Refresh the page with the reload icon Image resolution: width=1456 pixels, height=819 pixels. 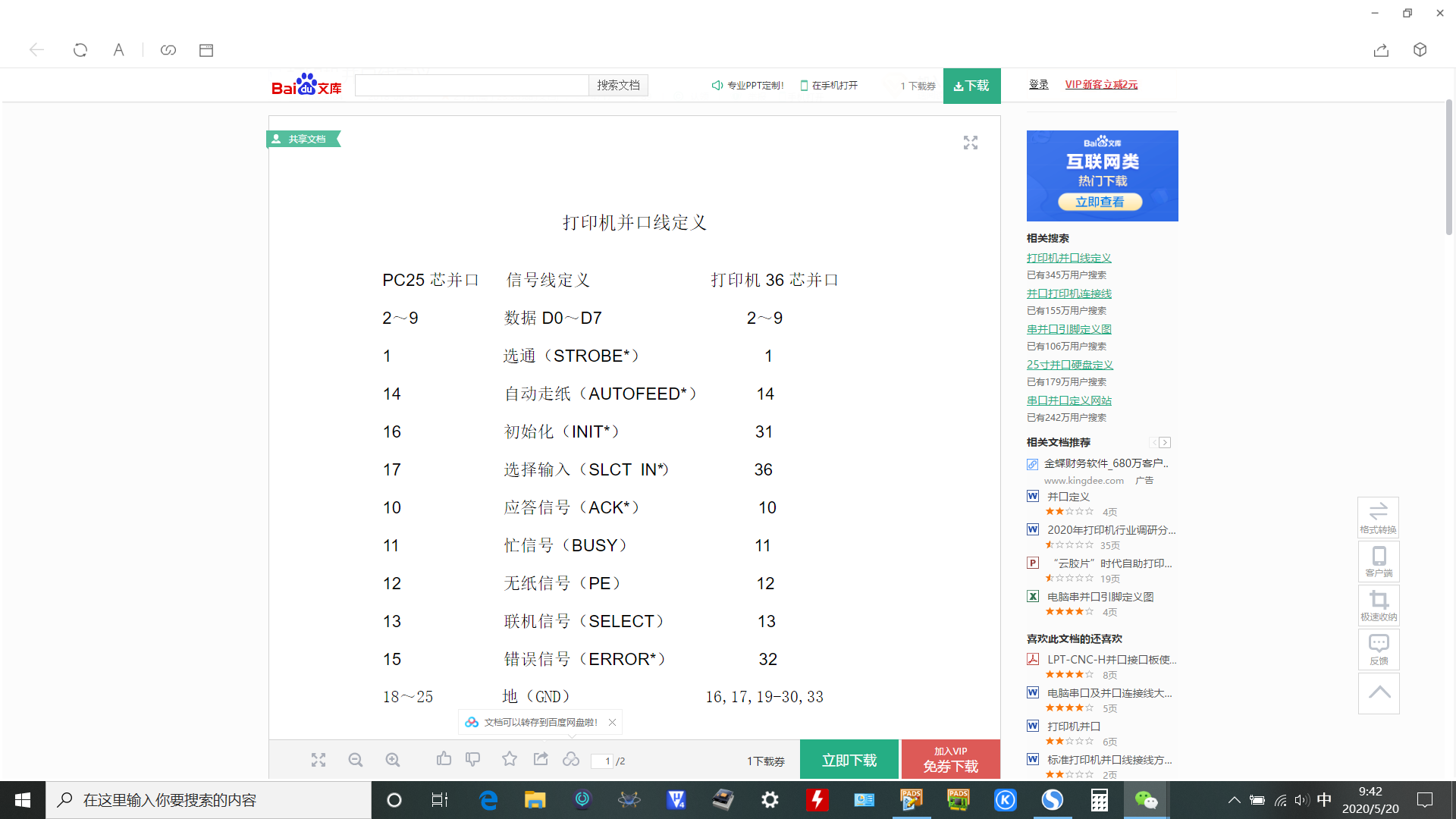point(80,50)
